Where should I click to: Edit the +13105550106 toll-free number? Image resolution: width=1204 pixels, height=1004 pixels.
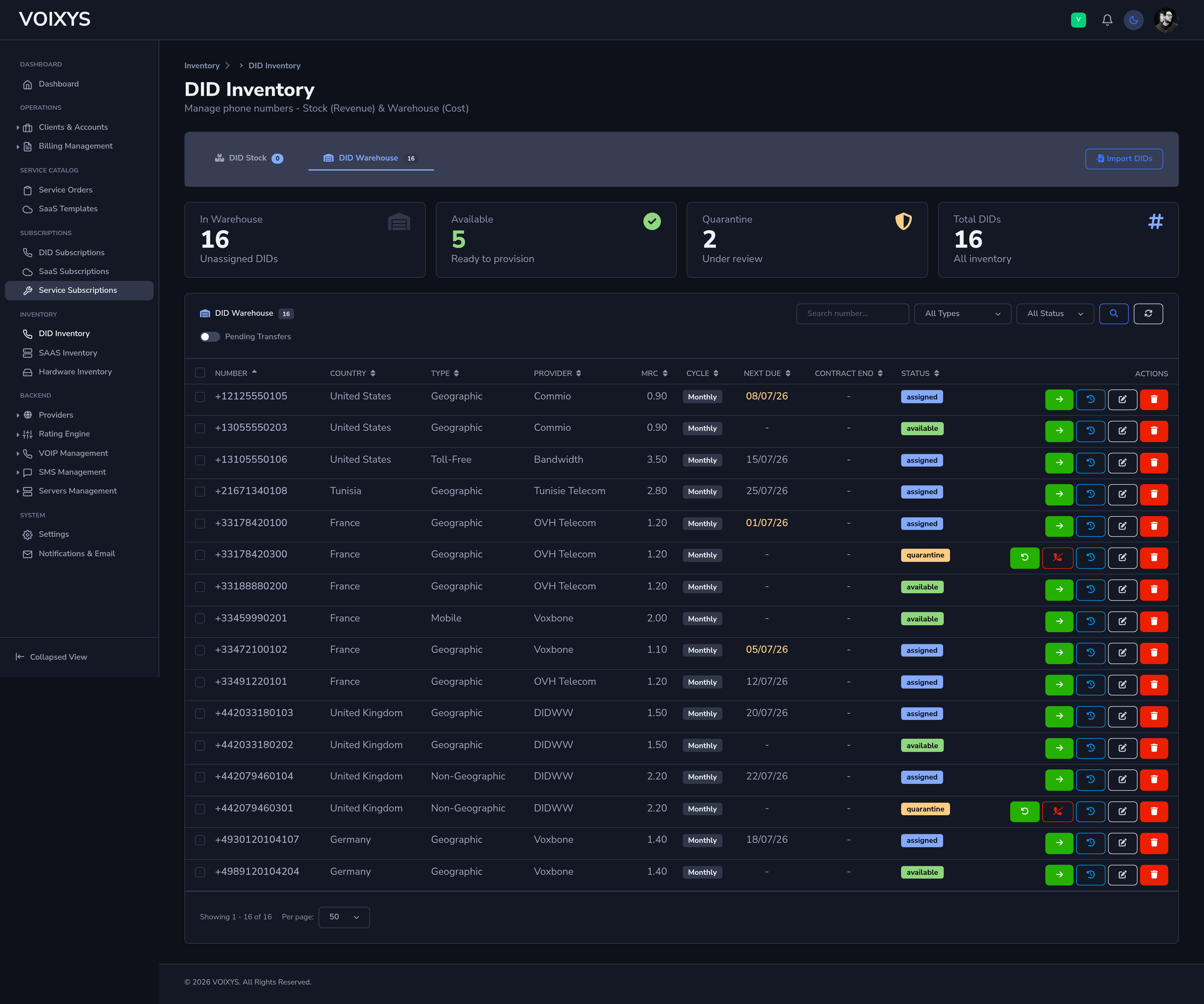tap(1122, 463)
